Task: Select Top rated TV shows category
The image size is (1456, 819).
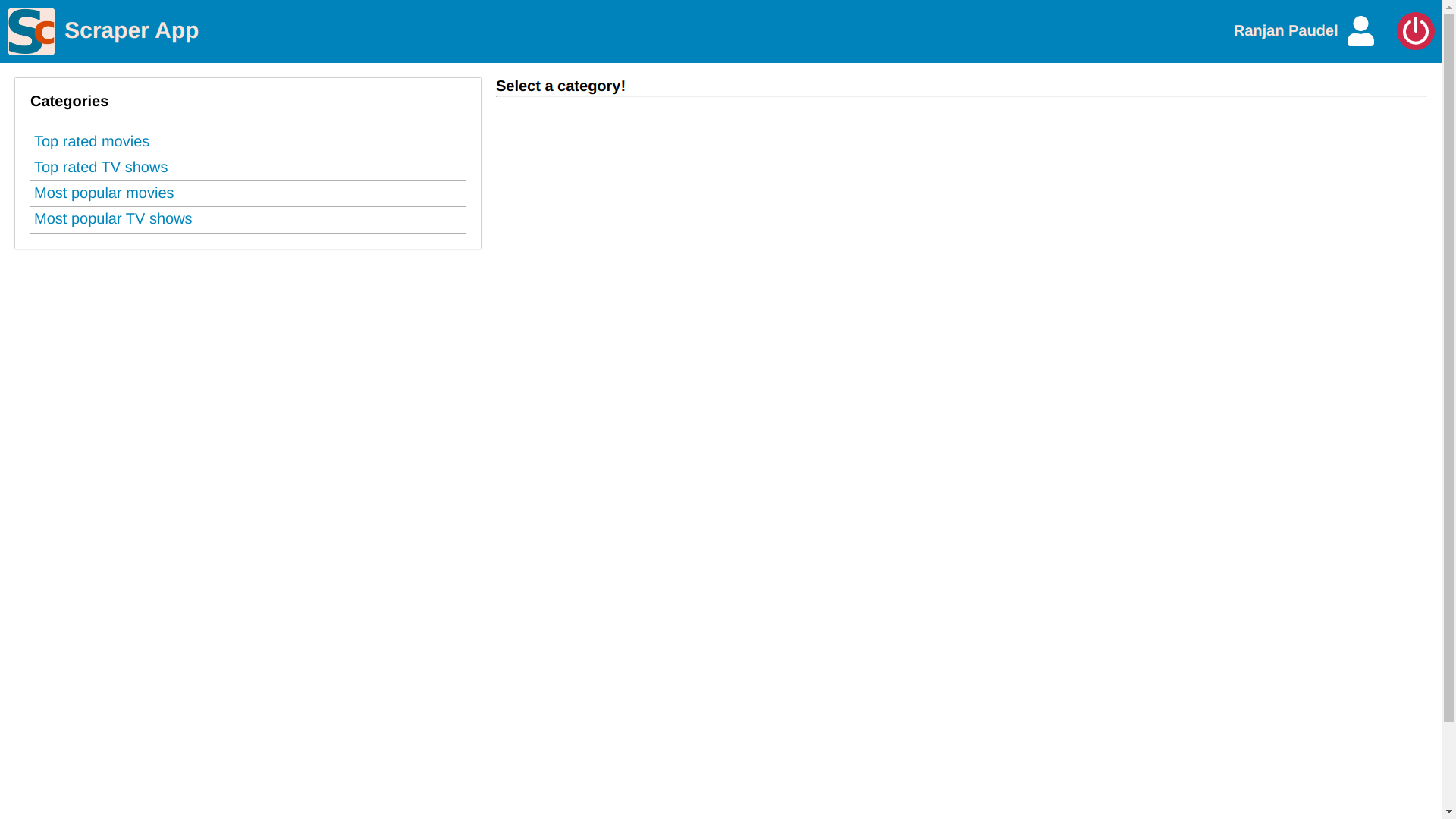Action: (101, 168)
